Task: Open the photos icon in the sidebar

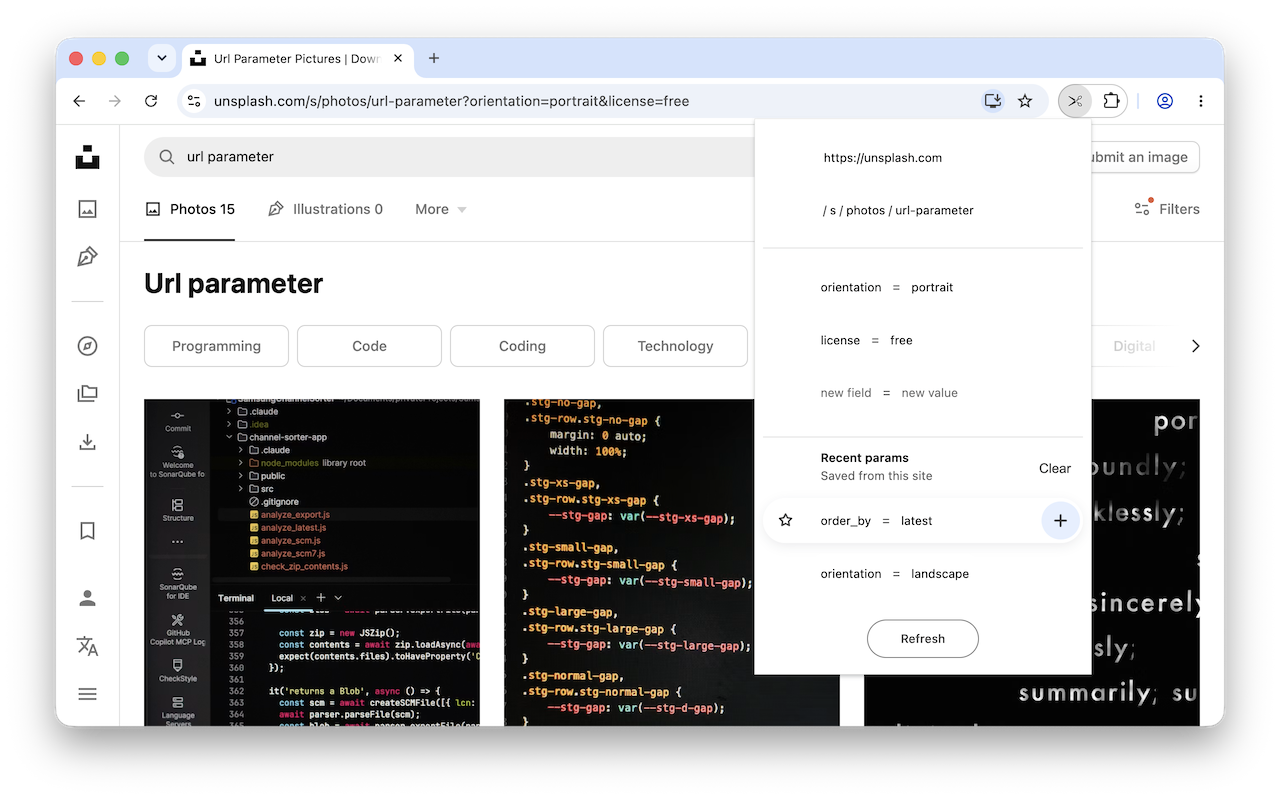Action: pos(88,209)
